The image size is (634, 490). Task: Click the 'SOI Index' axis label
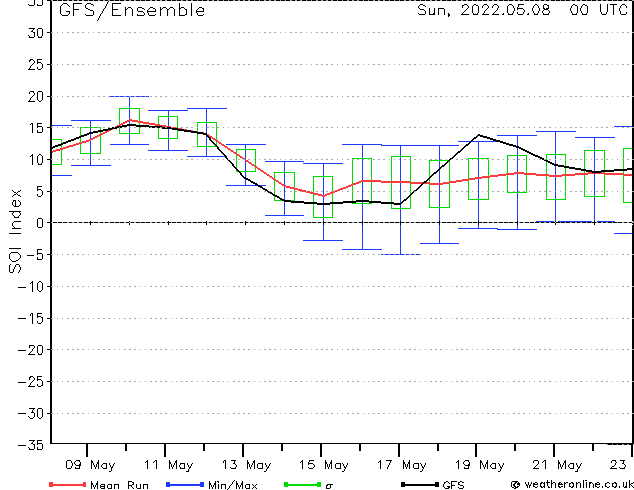(x=15, y=231)
